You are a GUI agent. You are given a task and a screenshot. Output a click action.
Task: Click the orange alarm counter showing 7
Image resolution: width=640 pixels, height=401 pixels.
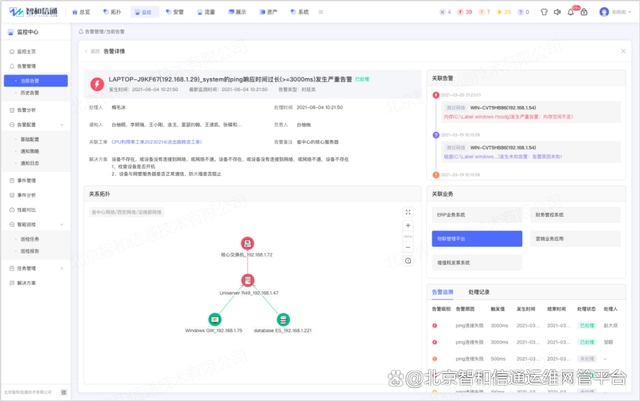484,12
